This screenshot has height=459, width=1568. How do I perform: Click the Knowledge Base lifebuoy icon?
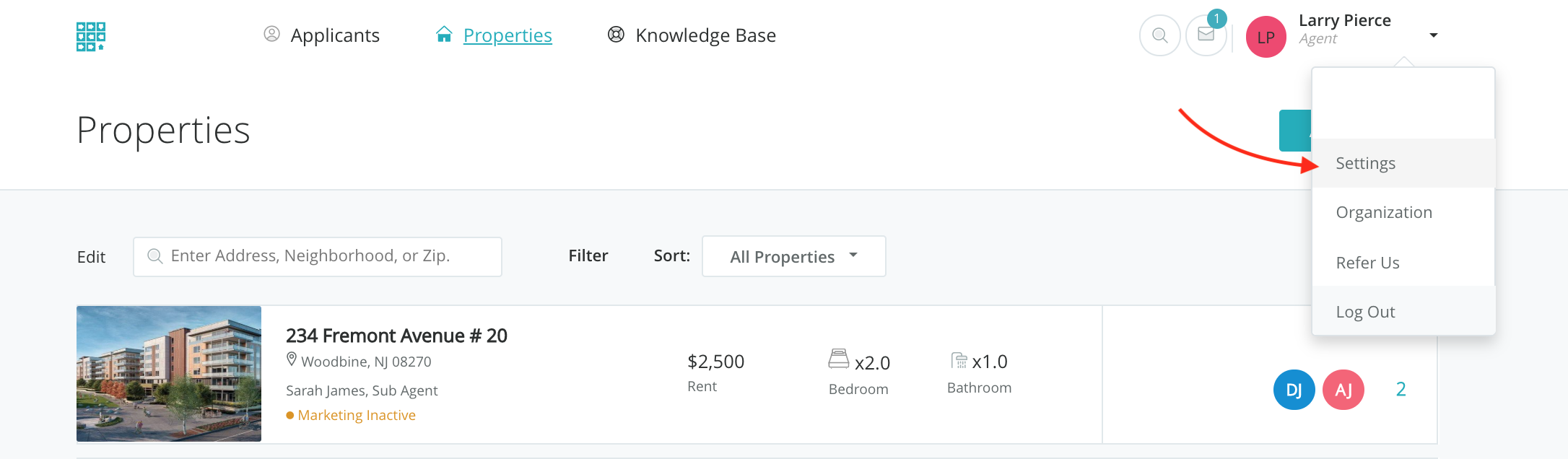(616, 35)
